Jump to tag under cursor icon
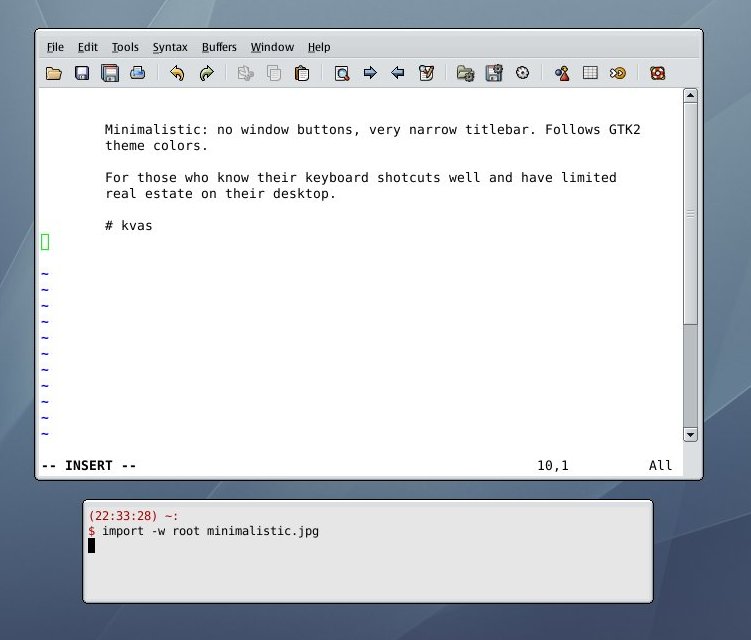Image resolution: width=751 pixels, height=640 pixels. [x=618, y=73]
